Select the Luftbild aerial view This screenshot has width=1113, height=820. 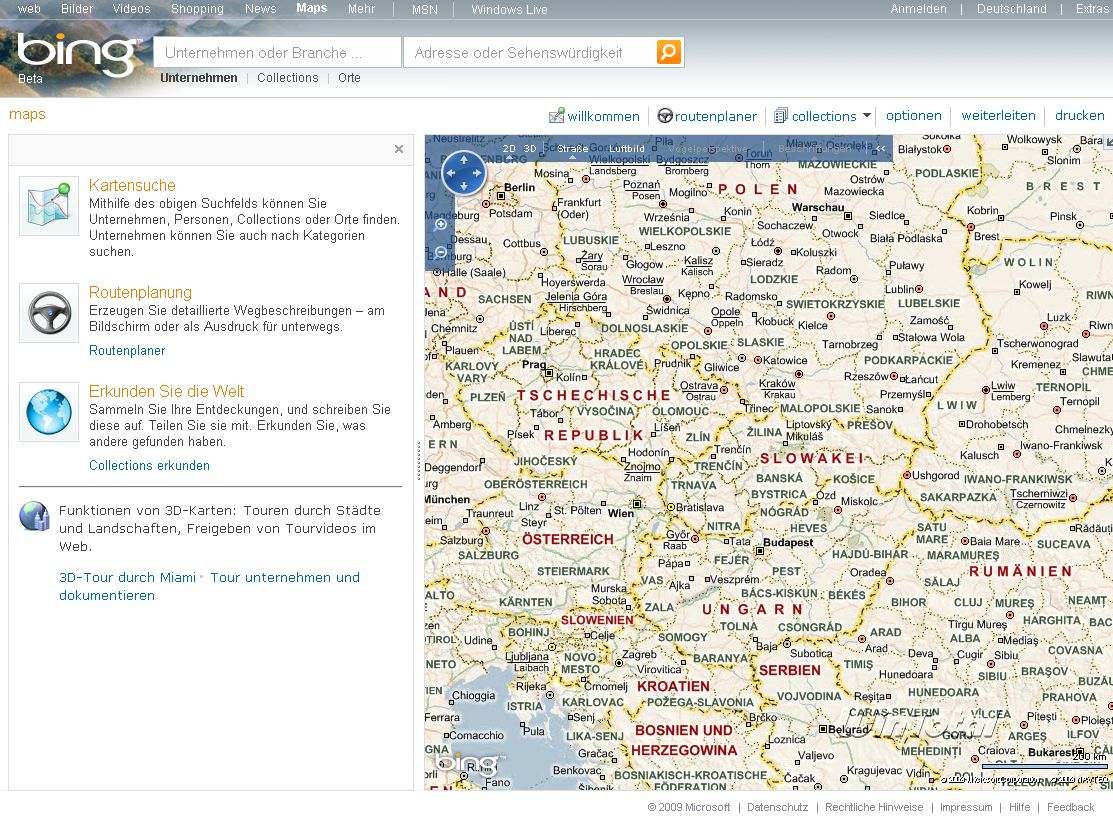[627, 148]
